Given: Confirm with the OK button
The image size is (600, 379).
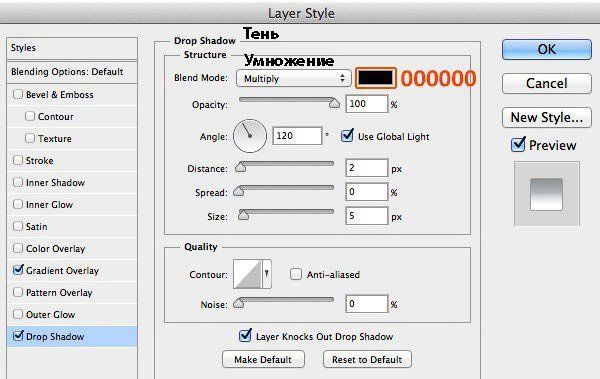Looking at the screenshot, I should 547,49.
